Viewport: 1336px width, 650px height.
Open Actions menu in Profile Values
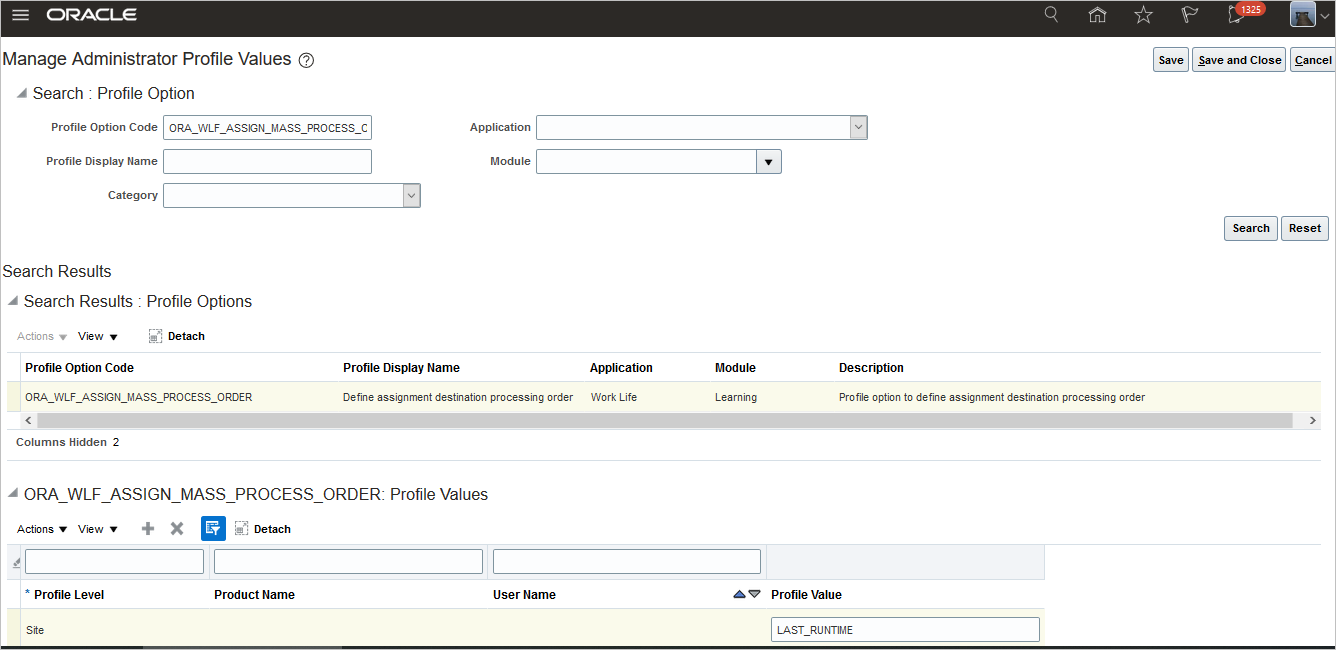coord(42,530)
